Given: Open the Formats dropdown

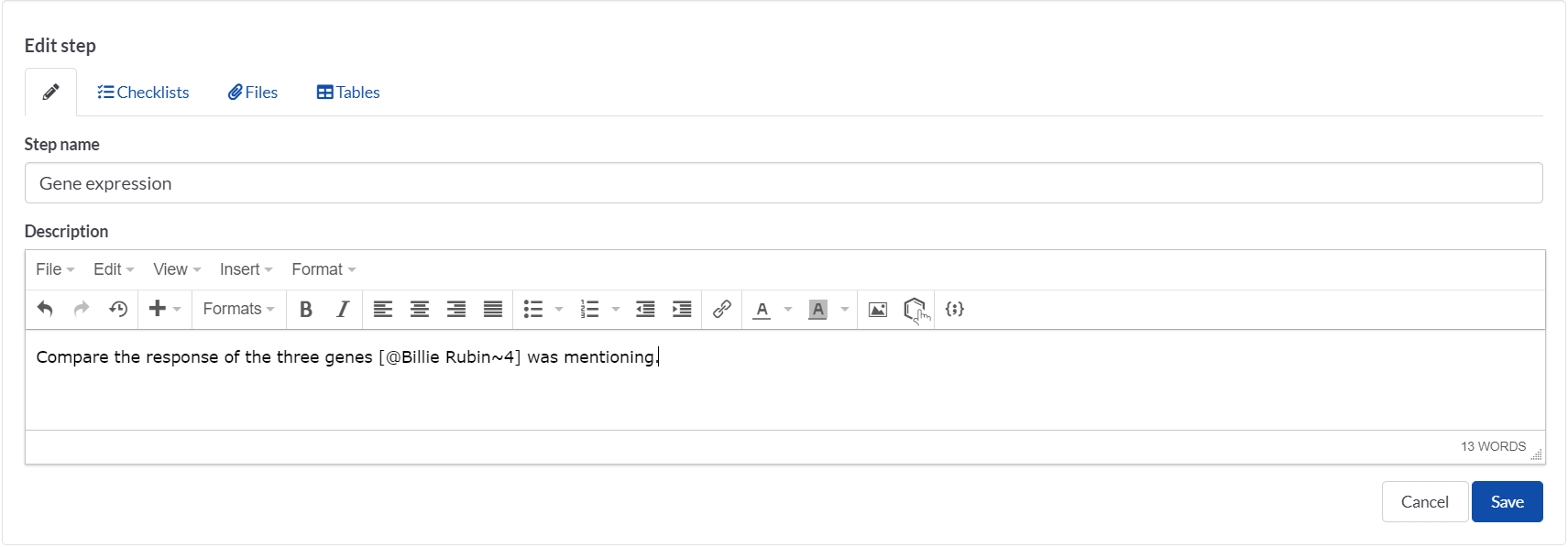Looking at the screenshot, I should click(x=239, y=310).
